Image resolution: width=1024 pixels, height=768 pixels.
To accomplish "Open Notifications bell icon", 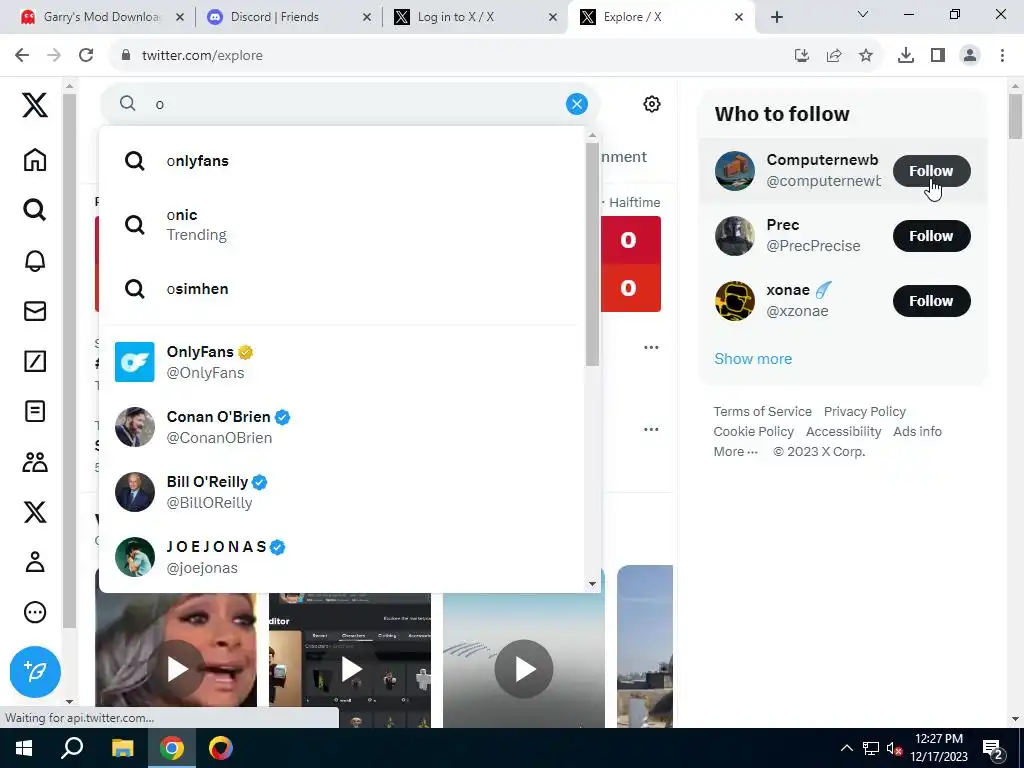I will [x=35, y=261].
